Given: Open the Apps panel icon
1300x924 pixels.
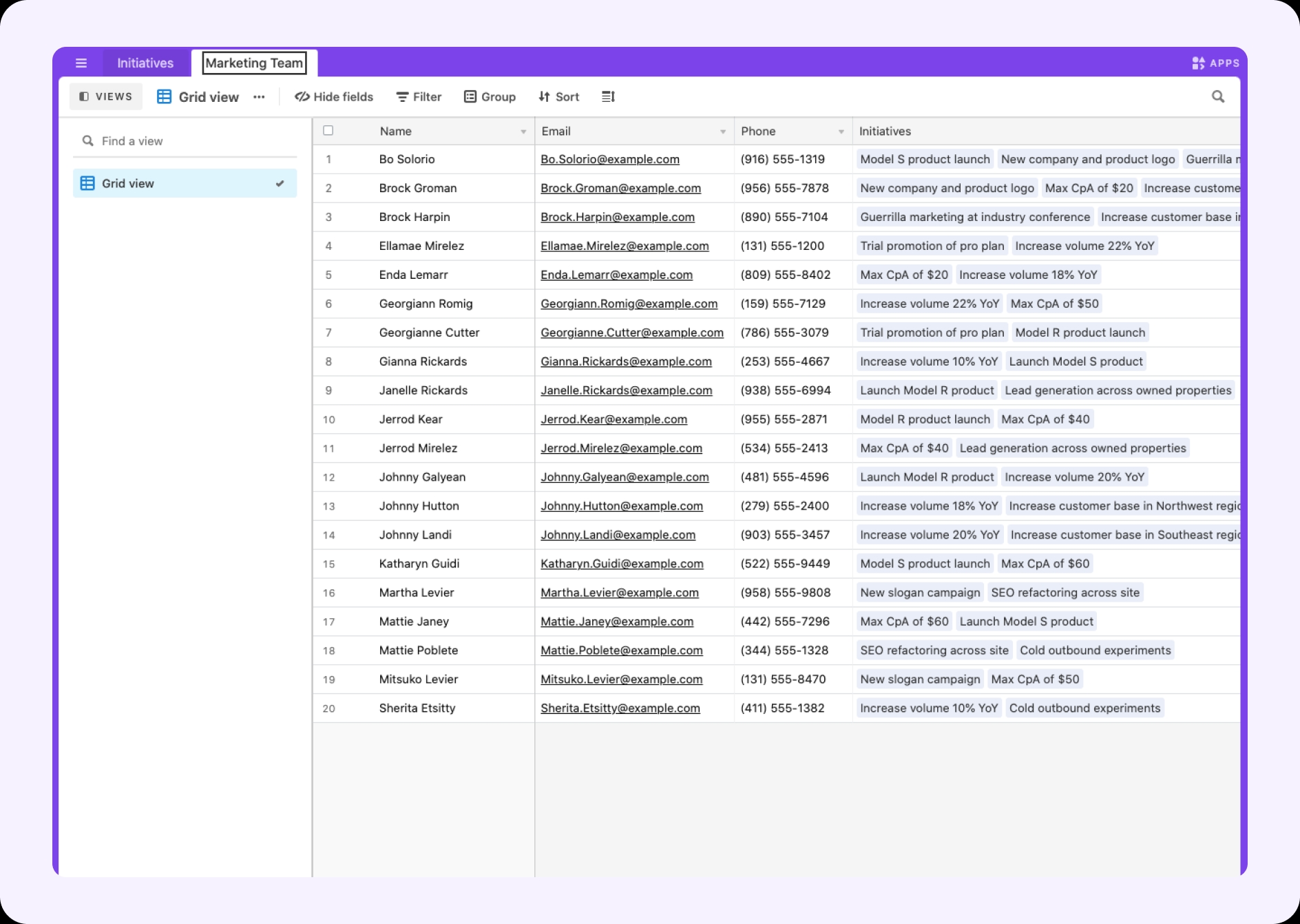Looking at the screenshot, I should pos(1198,63).
